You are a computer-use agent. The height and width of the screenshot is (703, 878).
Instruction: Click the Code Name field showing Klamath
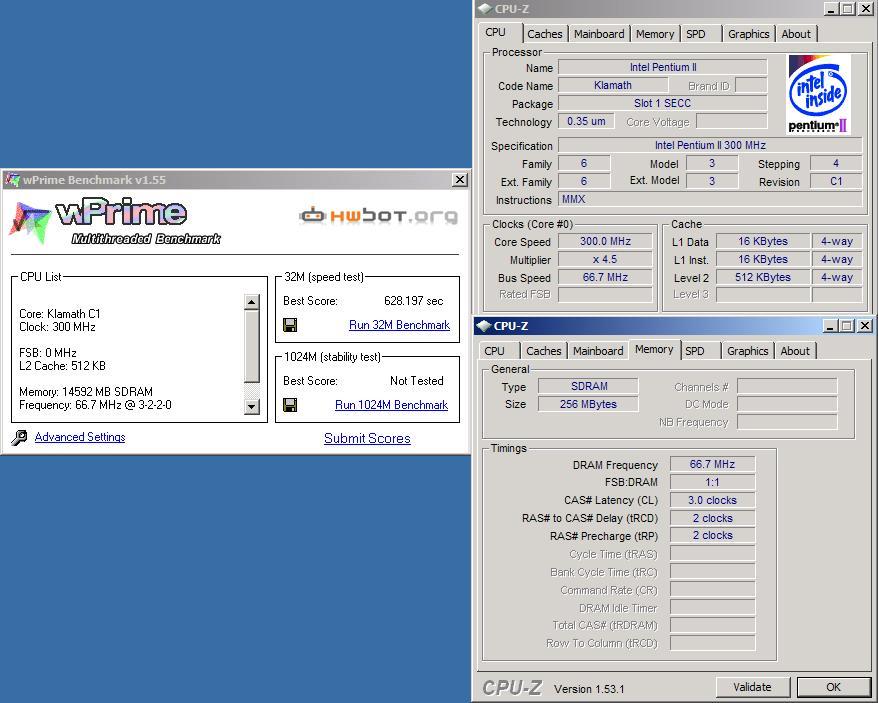[613, 85]
